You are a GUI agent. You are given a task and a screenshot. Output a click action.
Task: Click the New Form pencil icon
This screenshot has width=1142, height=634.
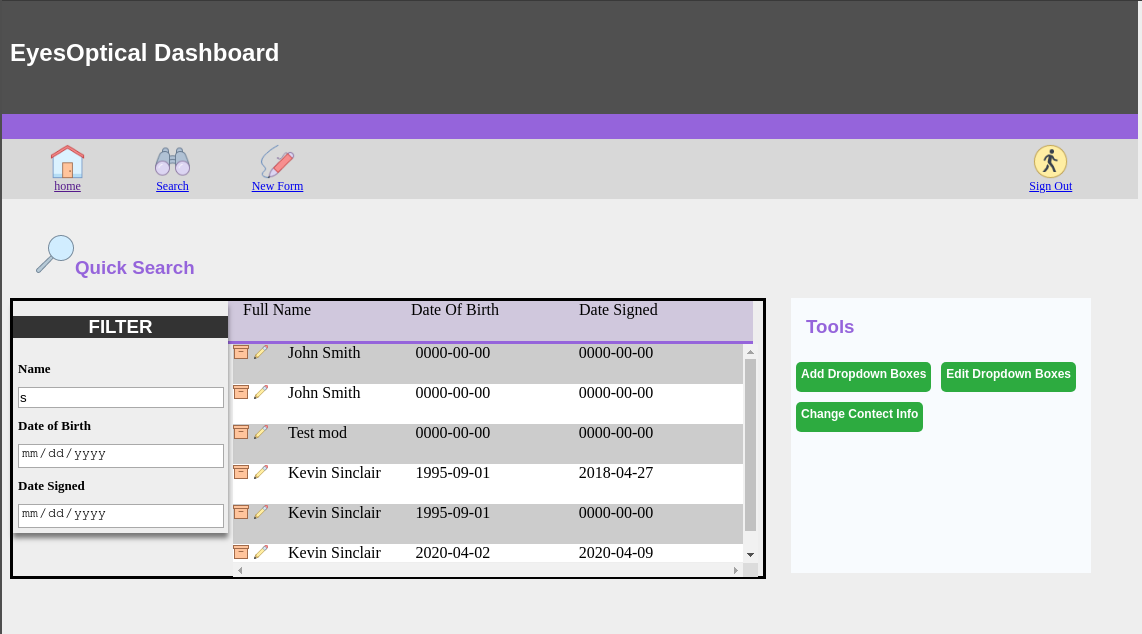click(277, 162)
